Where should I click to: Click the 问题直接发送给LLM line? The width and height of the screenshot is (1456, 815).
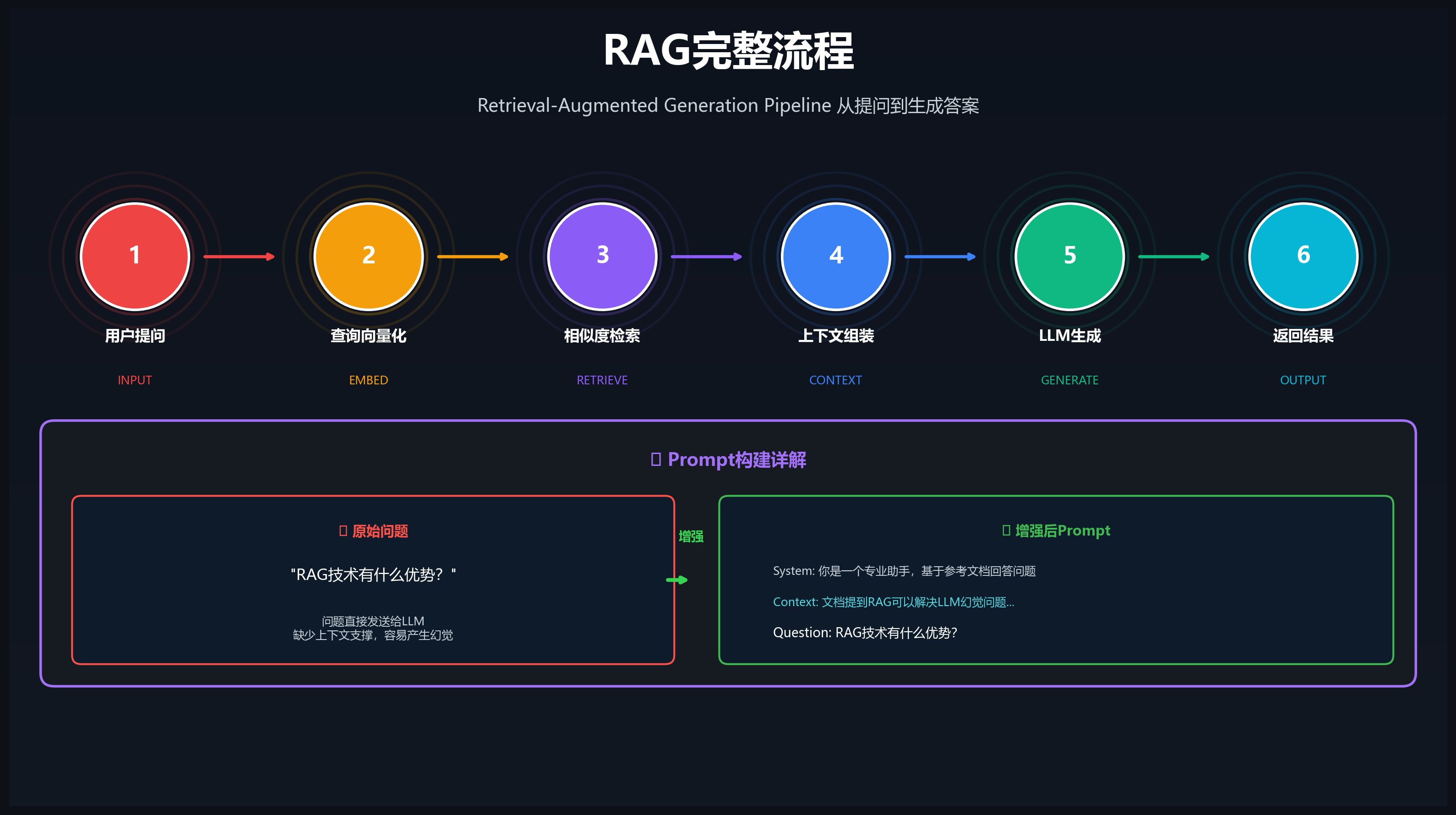click(x=373, y=621)
